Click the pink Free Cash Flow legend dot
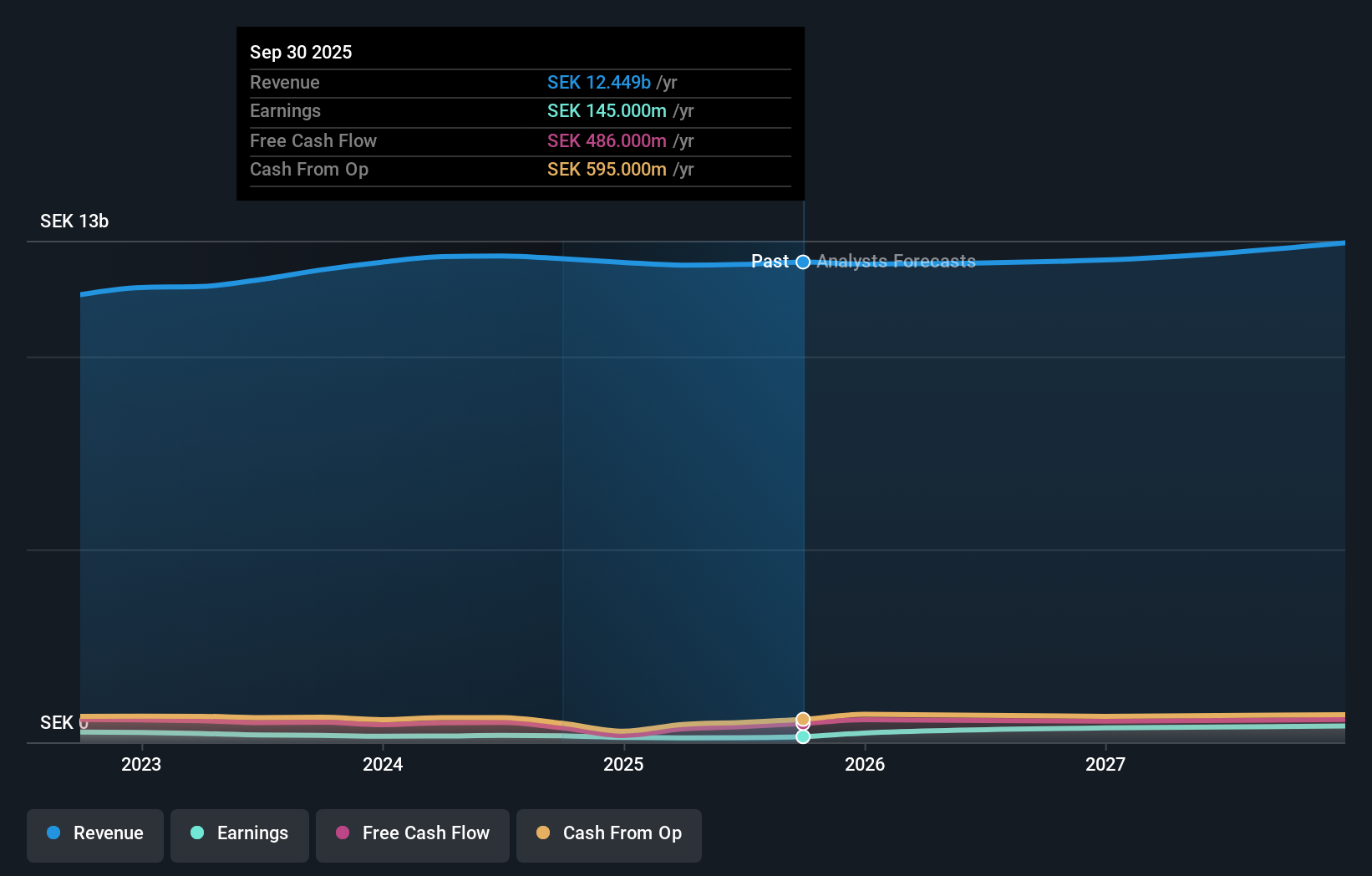This screenshot has height=876, width=1372. [x=342, y=833]
